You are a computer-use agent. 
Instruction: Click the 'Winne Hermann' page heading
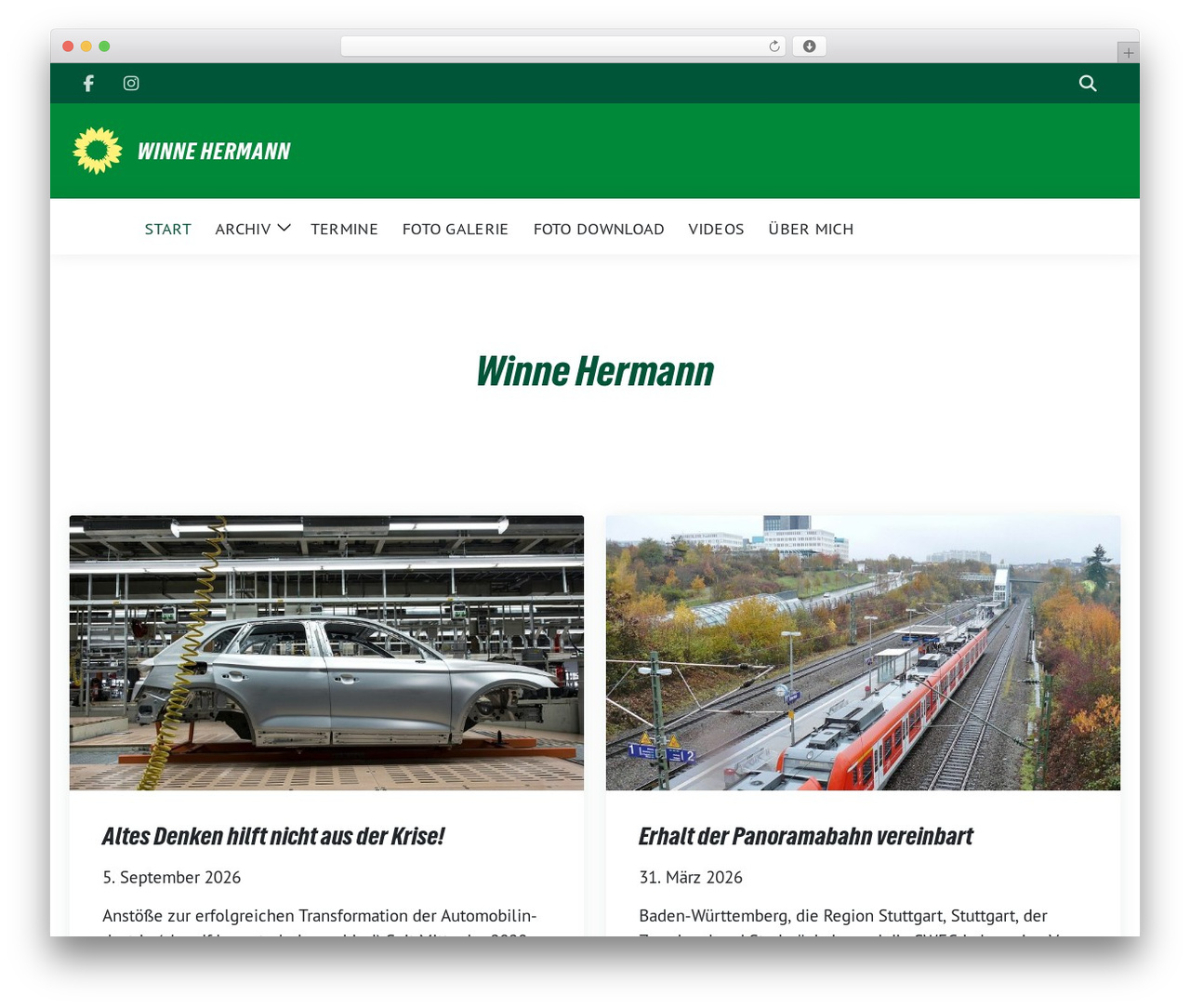[x=595, y=371]
